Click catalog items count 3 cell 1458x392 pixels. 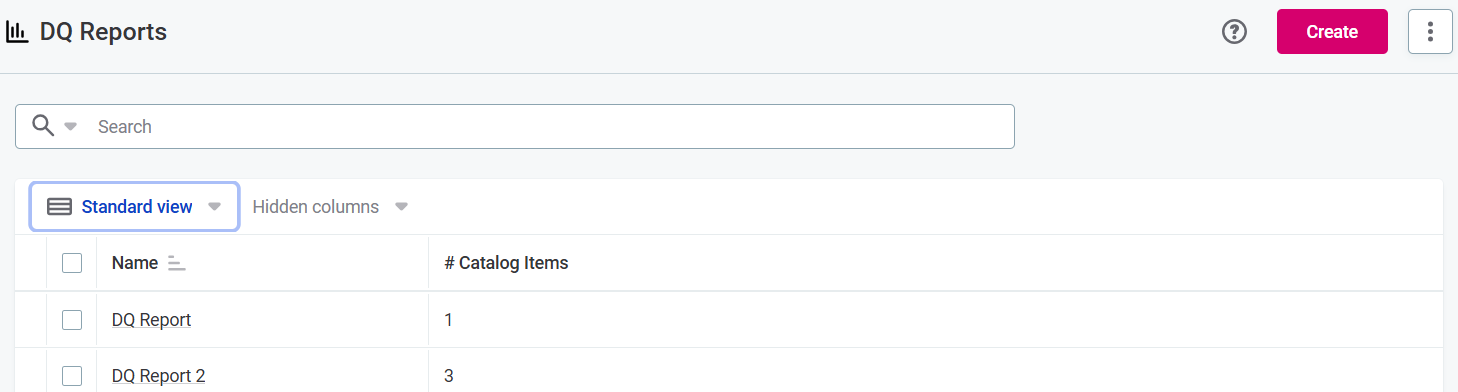click(449, 376)
